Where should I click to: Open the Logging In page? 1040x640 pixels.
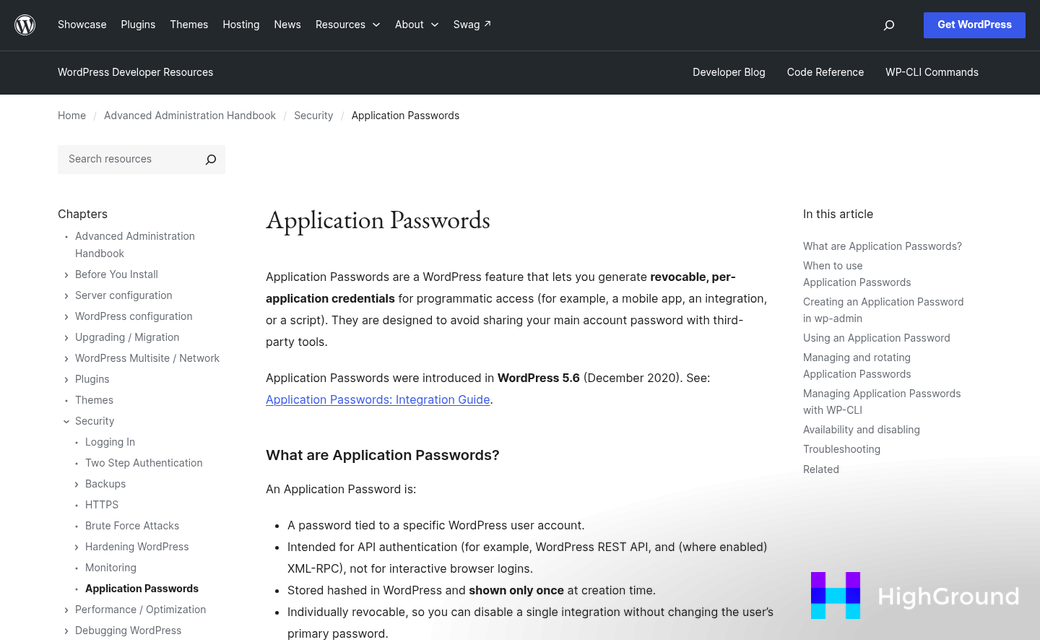pos(110,442)
